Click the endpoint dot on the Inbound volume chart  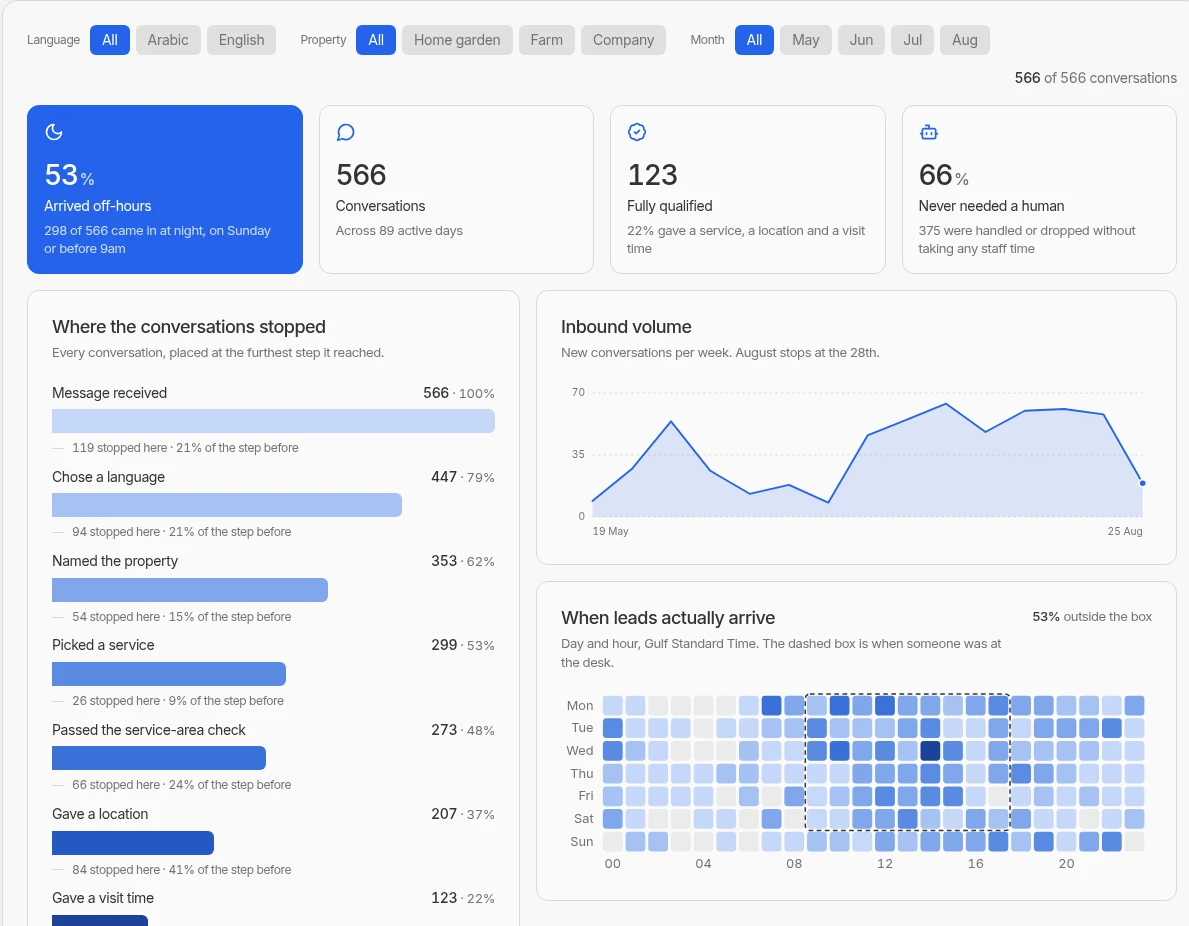point(1142,483)
